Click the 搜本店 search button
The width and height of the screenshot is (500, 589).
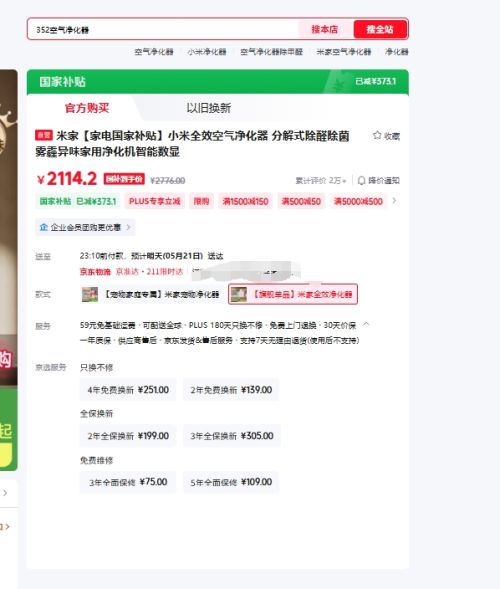tap(325, 29)
